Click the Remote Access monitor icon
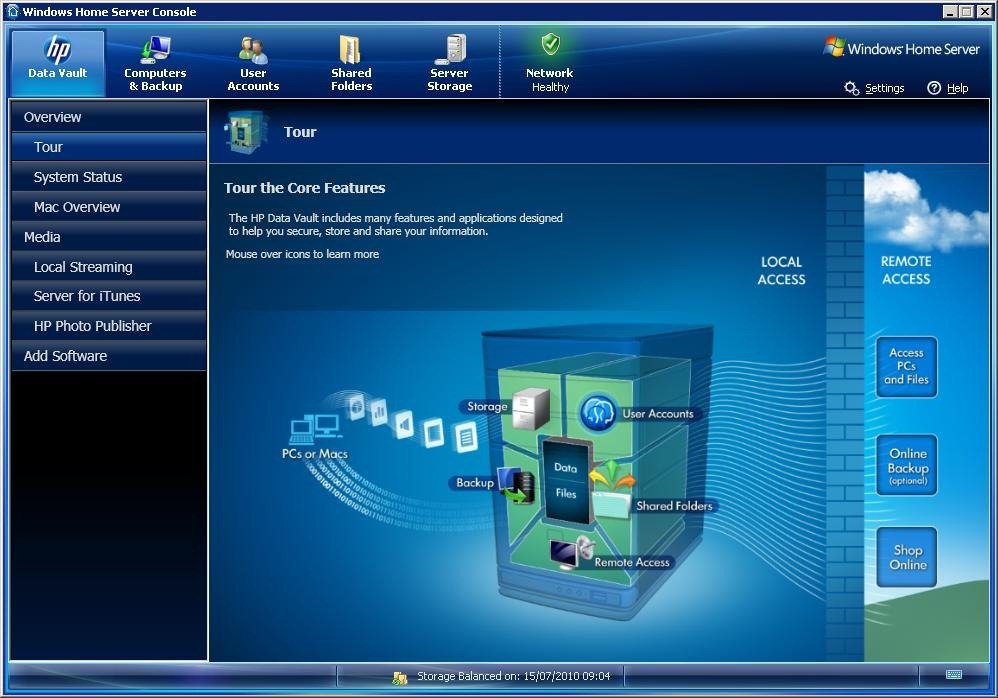Screen dimensions: 998x698 (572, 553)
